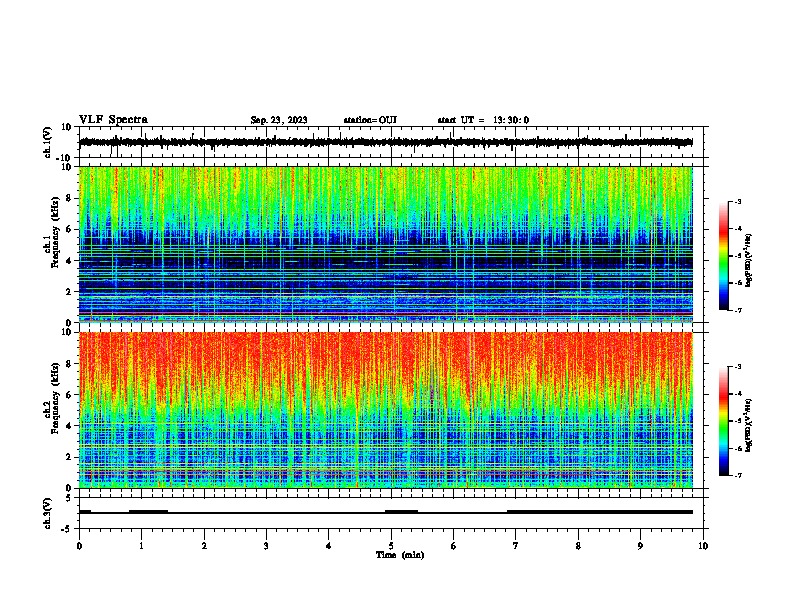The height and width of the screenshot is (612, 792).
Task: Click time axis tick label '9'
Action: click(640, 546)
